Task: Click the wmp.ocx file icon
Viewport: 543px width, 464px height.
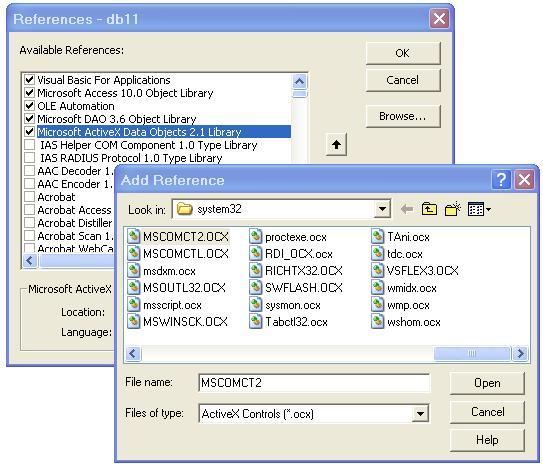Action: (x=378, y=305)
